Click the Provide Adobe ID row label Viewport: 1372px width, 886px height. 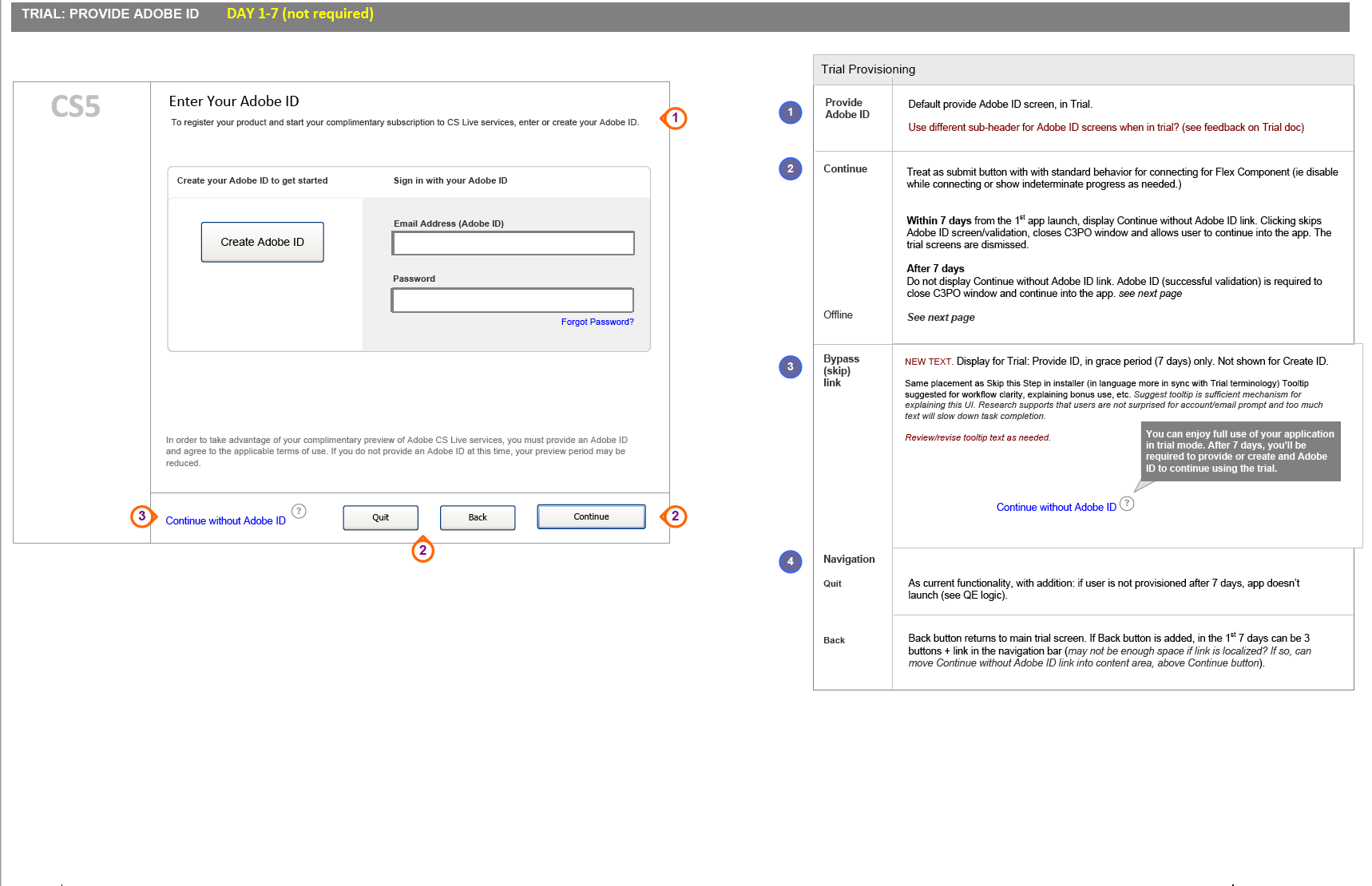click(847, 109)
